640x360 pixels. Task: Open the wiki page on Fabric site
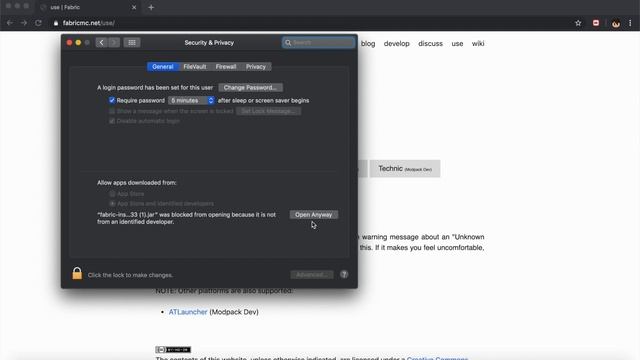[x=478, y=44]
